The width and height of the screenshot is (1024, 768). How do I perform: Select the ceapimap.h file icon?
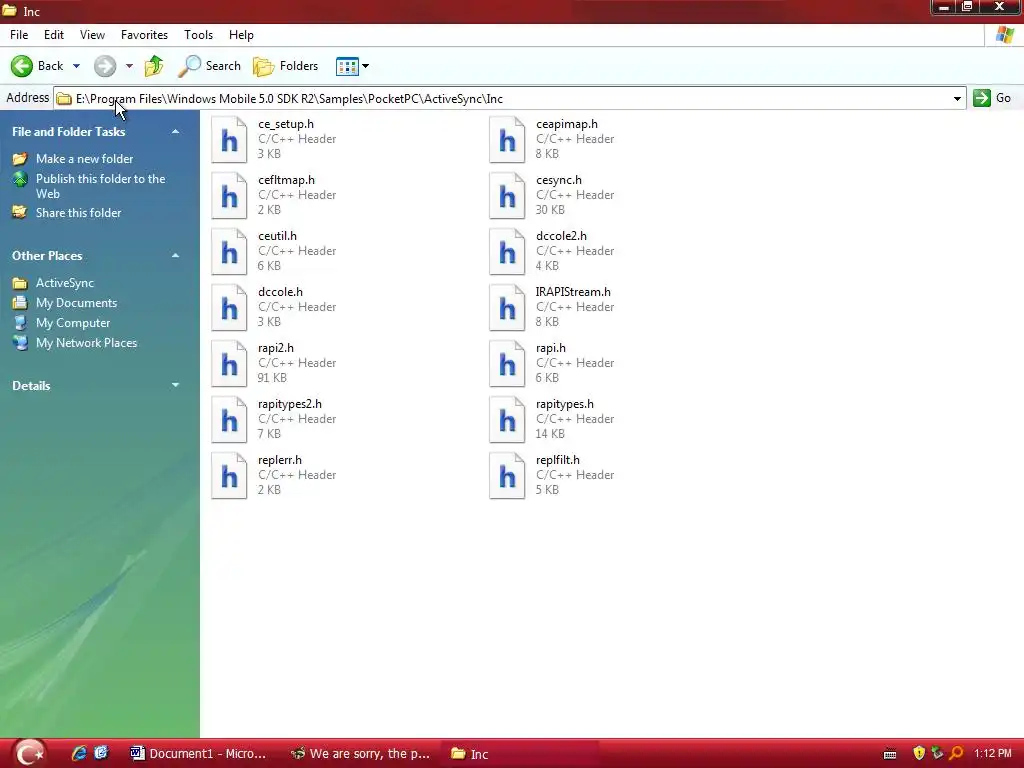pyautogui.click(x=507, y=140)
